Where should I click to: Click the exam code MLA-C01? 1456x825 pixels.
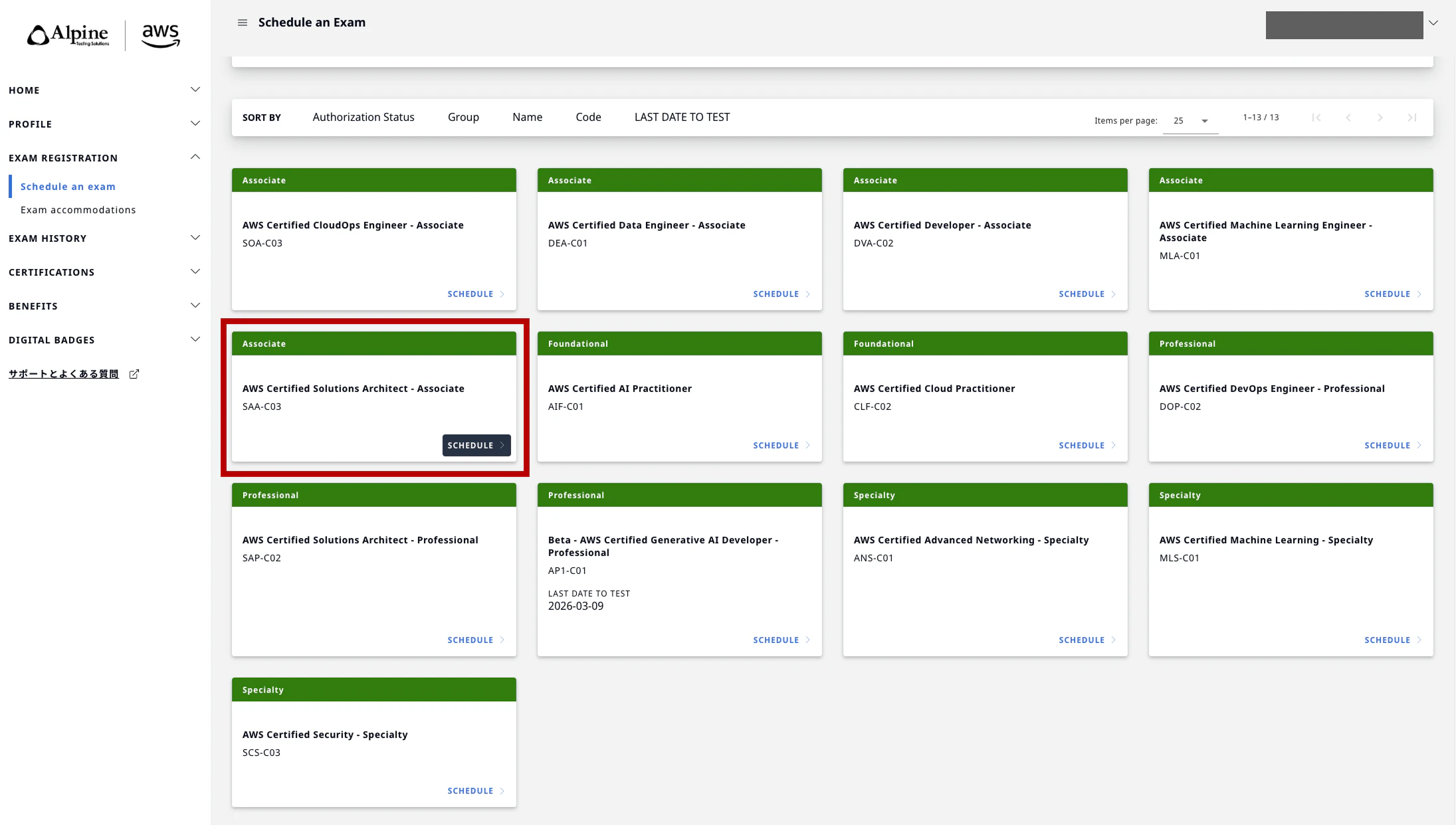1180,256
